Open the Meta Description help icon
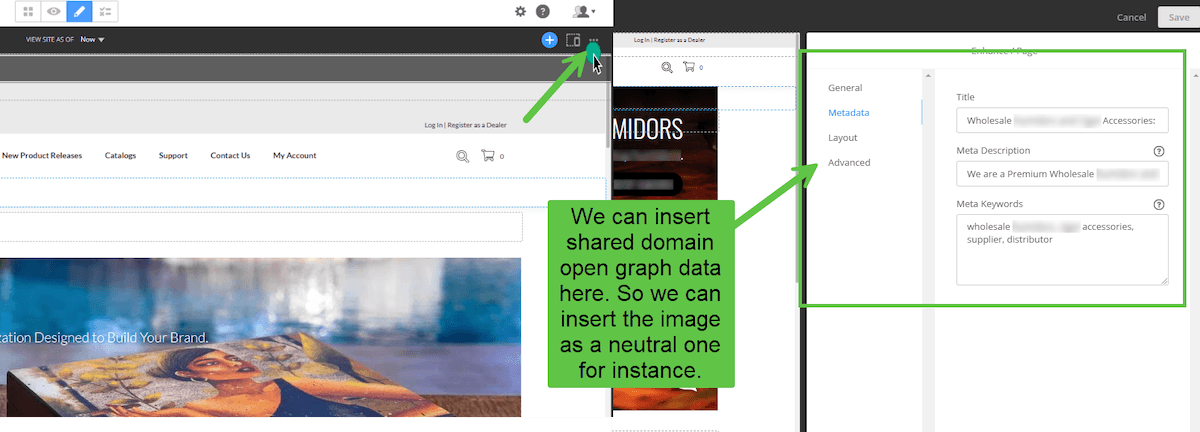1200x432 pixels. point(1159,151)
